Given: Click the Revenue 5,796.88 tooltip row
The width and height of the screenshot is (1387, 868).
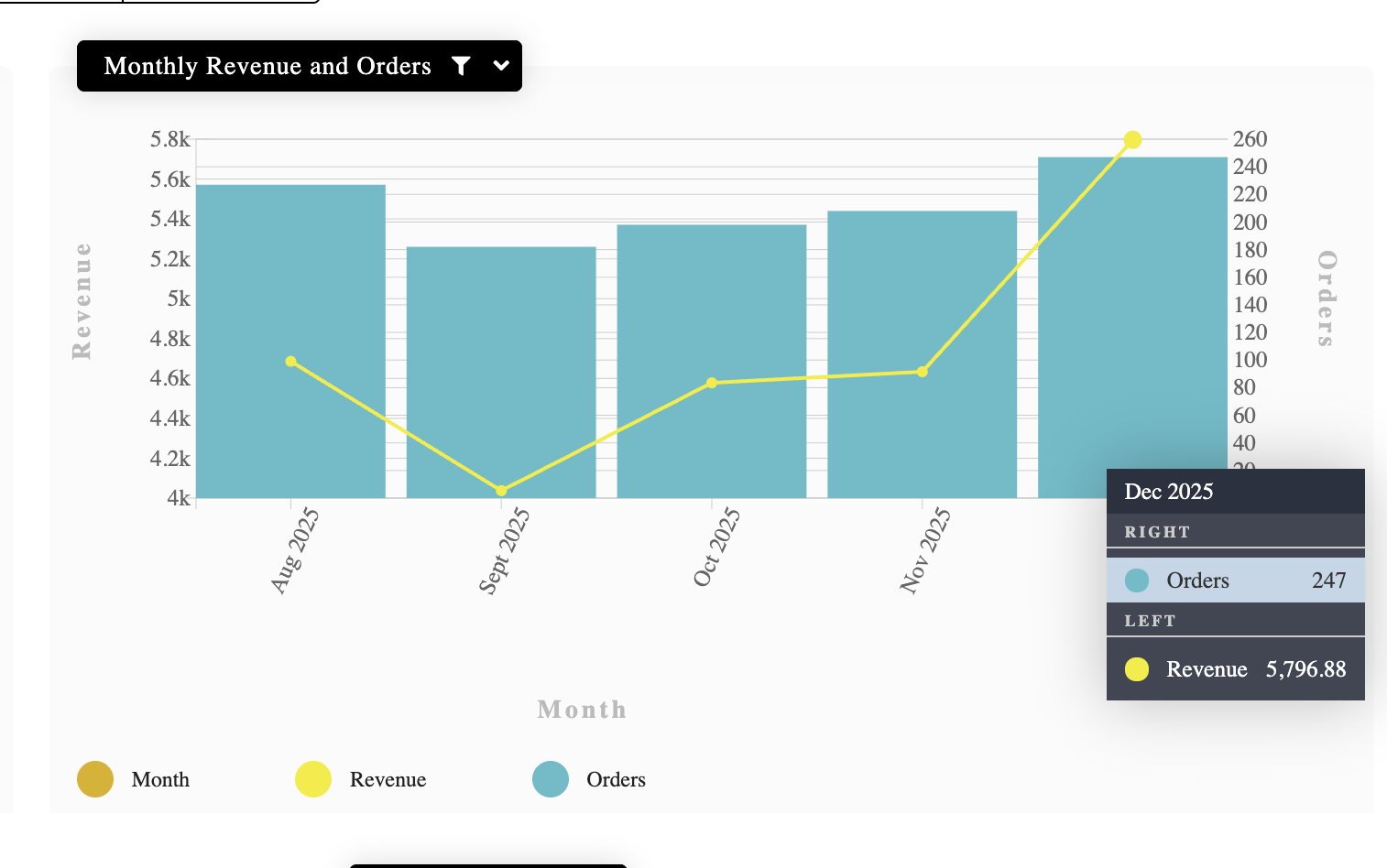Looking at the screenshot, I should pos(1236,669).
